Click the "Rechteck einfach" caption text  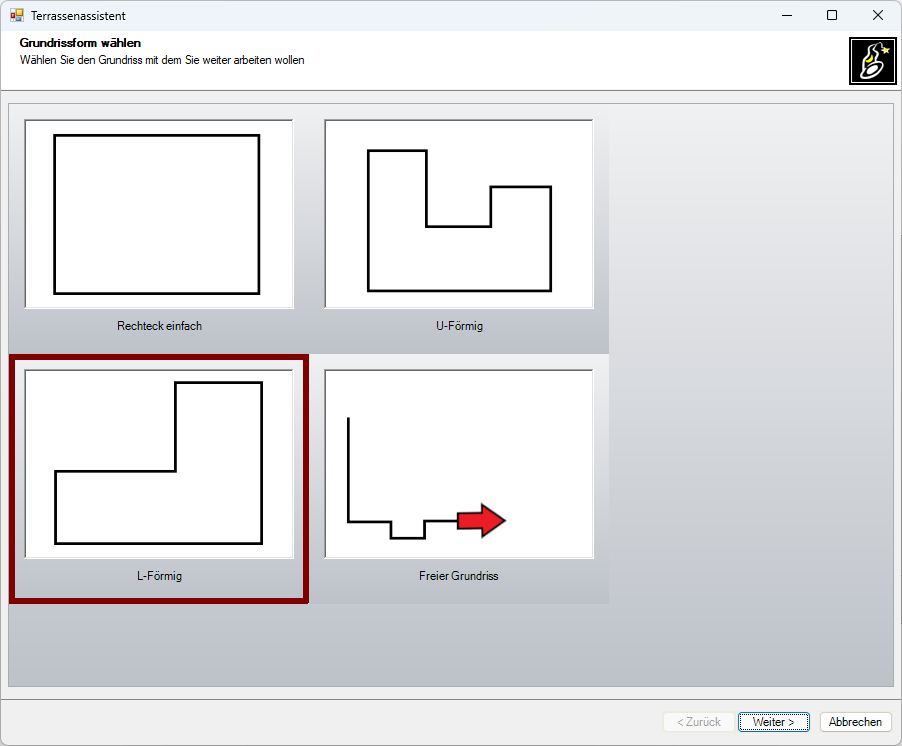[159, 326]
